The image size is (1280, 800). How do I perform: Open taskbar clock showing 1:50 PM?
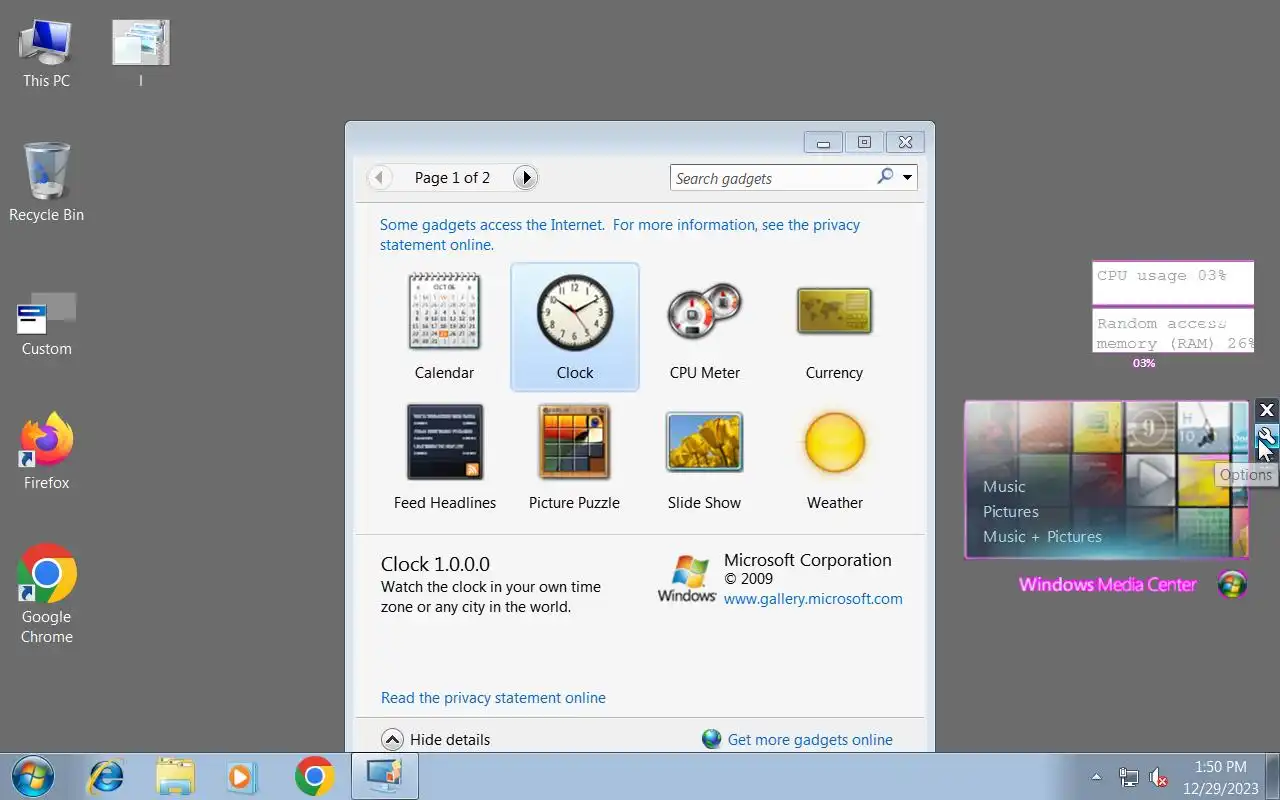pos(1220,777)
